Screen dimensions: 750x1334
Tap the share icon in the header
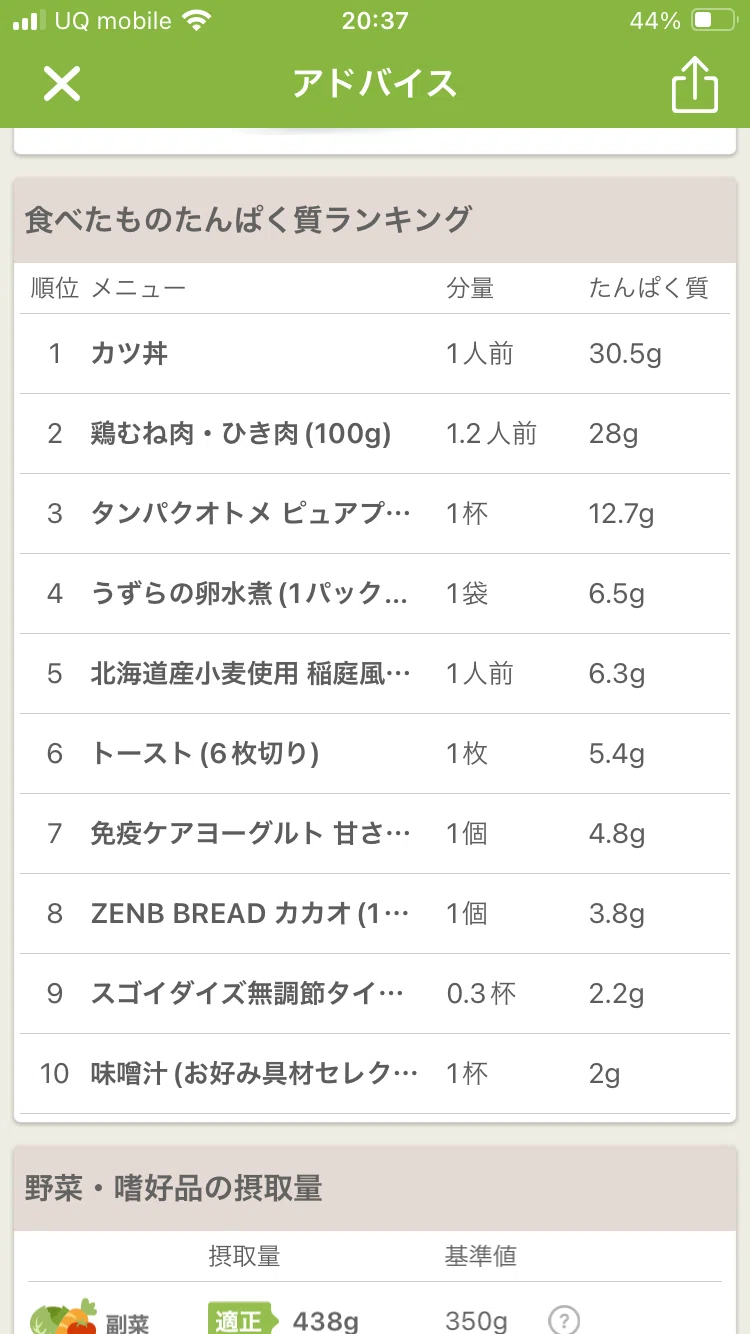[x=695, y=84]
